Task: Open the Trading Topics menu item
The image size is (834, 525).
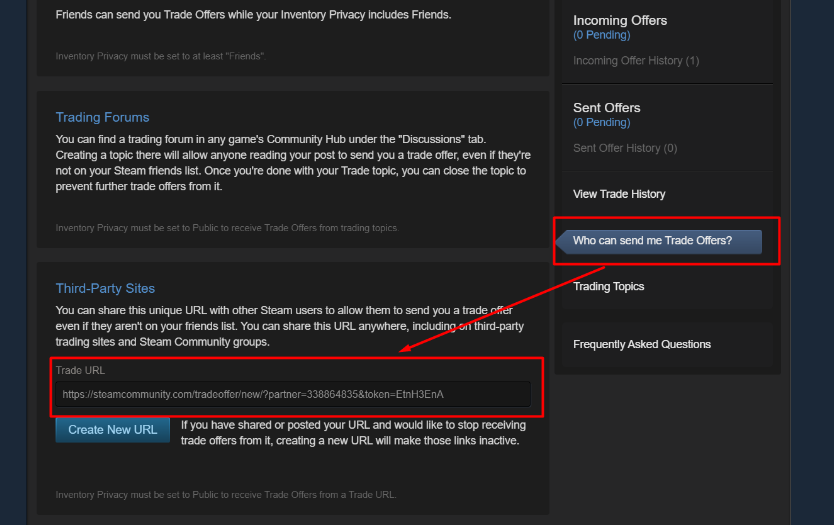Action: coord(608,287)
